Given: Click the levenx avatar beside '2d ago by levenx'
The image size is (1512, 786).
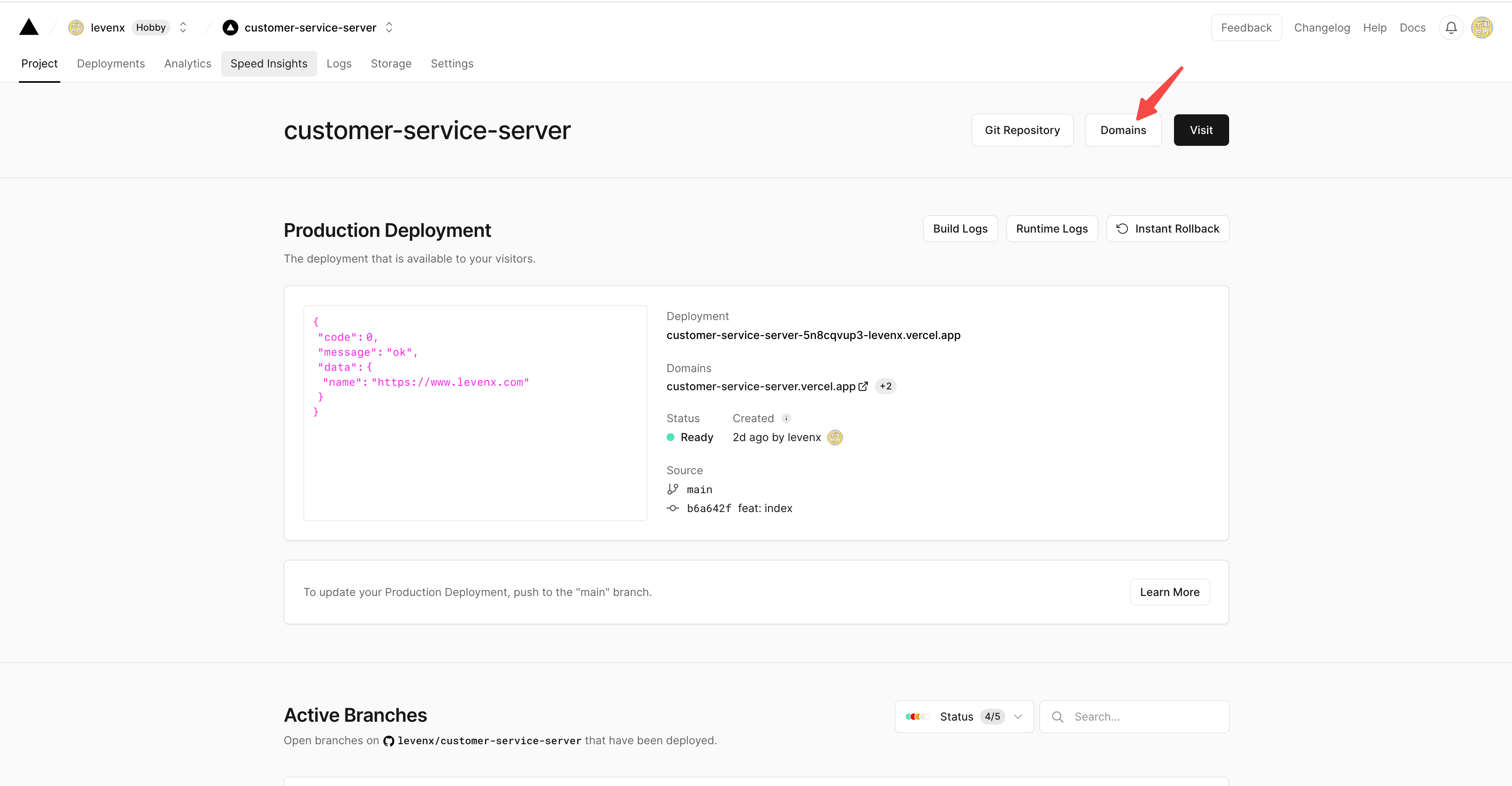Looking at the screenshot, I should click(x=835, y=437).
